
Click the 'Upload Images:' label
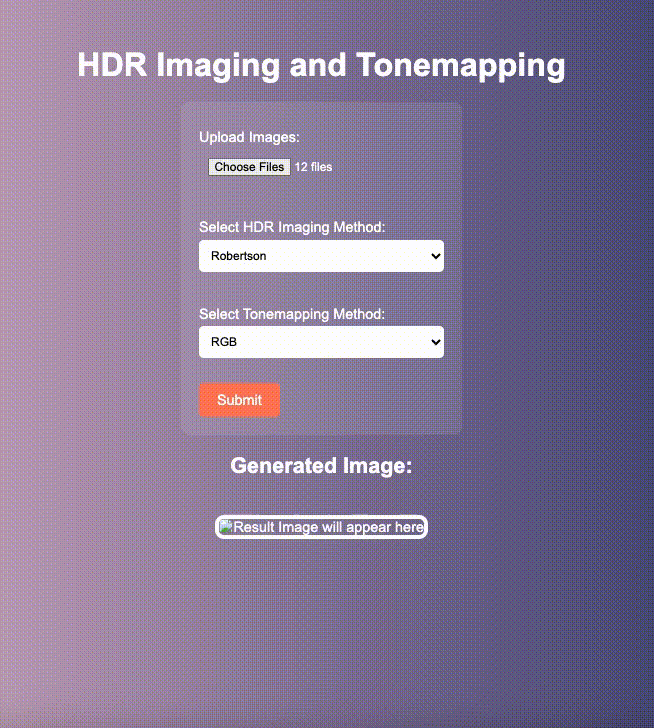point(249,137)
